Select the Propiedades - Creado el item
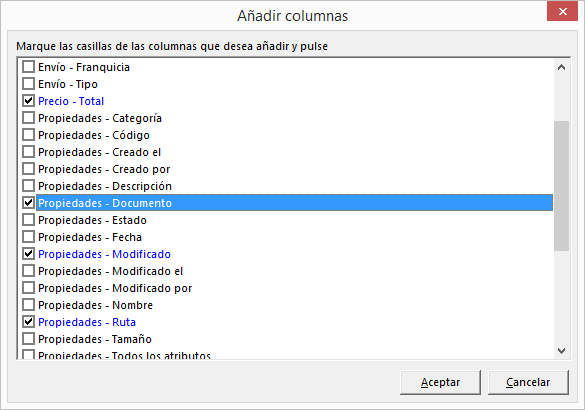Screen dimensions: 585x410 click(x=99, y=152)
